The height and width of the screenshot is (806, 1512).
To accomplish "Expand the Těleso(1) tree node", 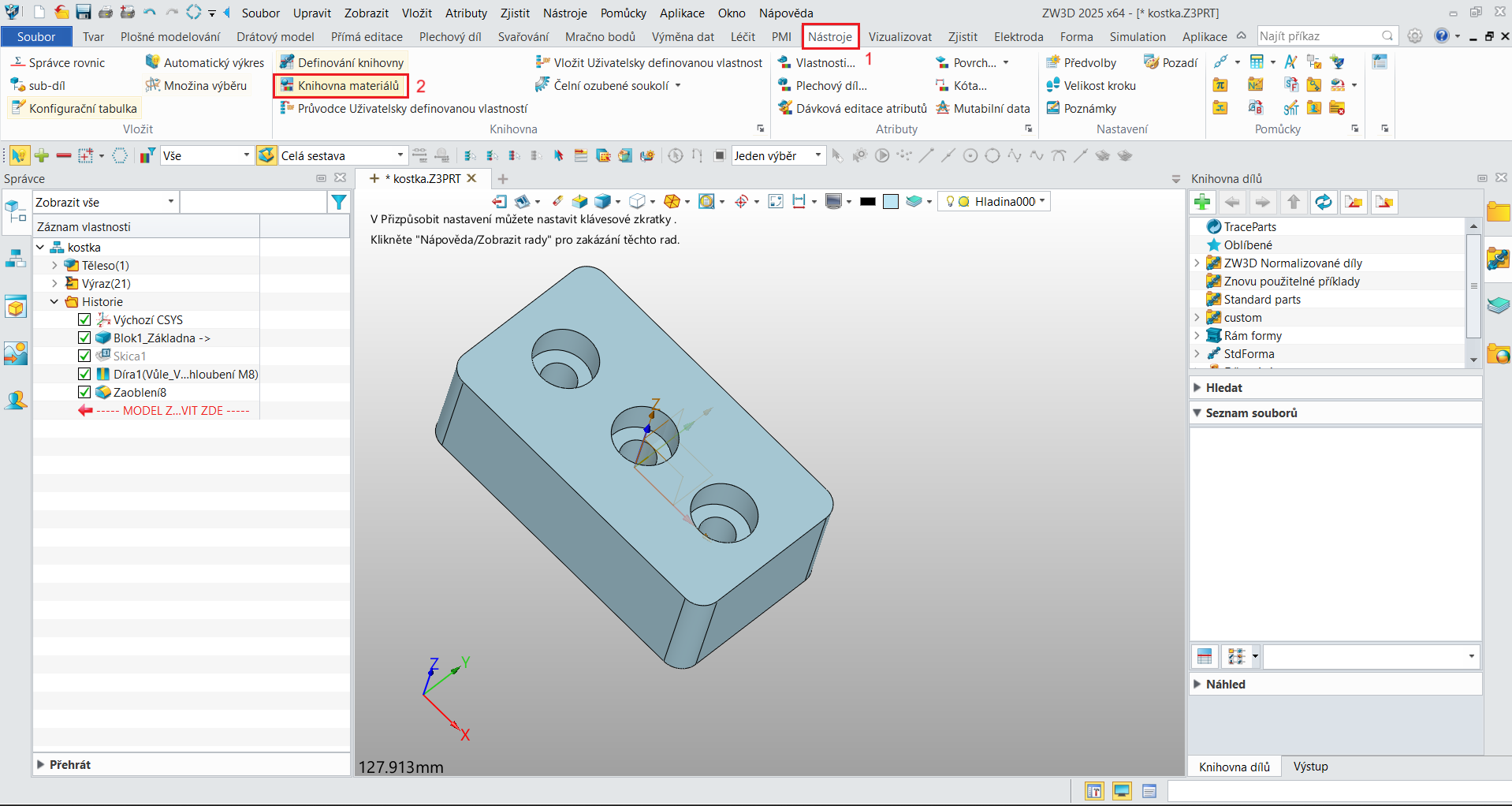I will [54, 265].
